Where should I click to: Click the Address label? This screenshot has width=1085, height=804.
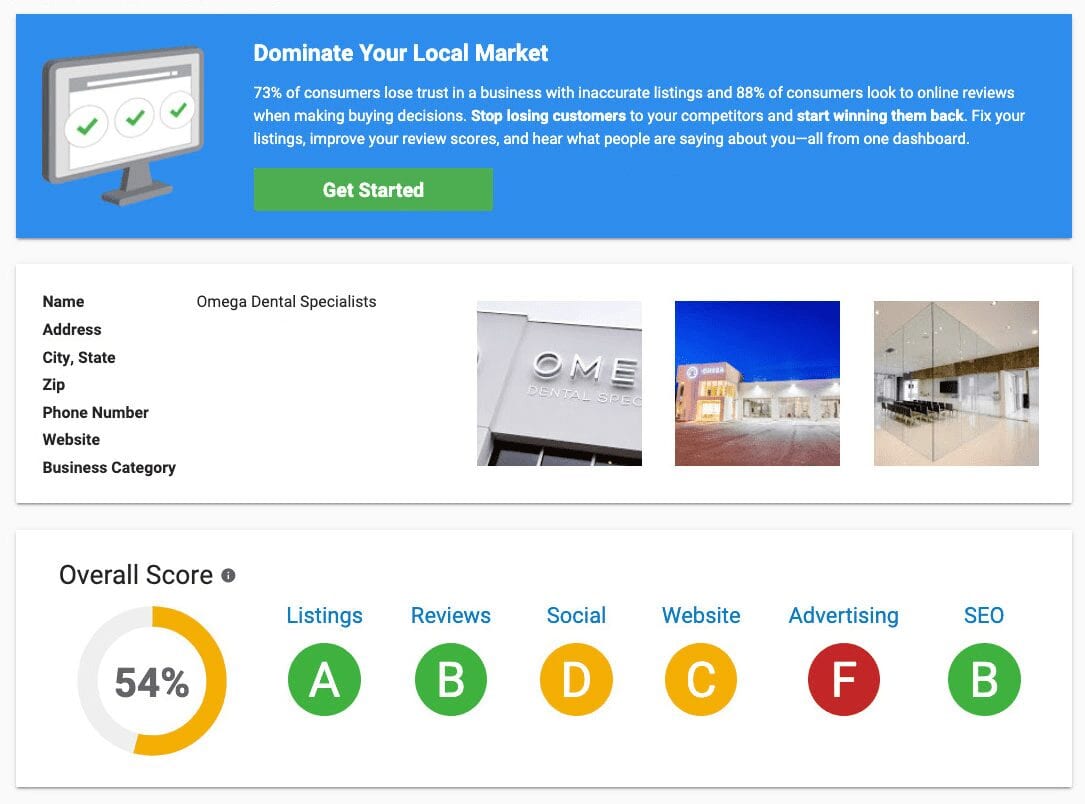pyautogui.click(x=72, y=329)
